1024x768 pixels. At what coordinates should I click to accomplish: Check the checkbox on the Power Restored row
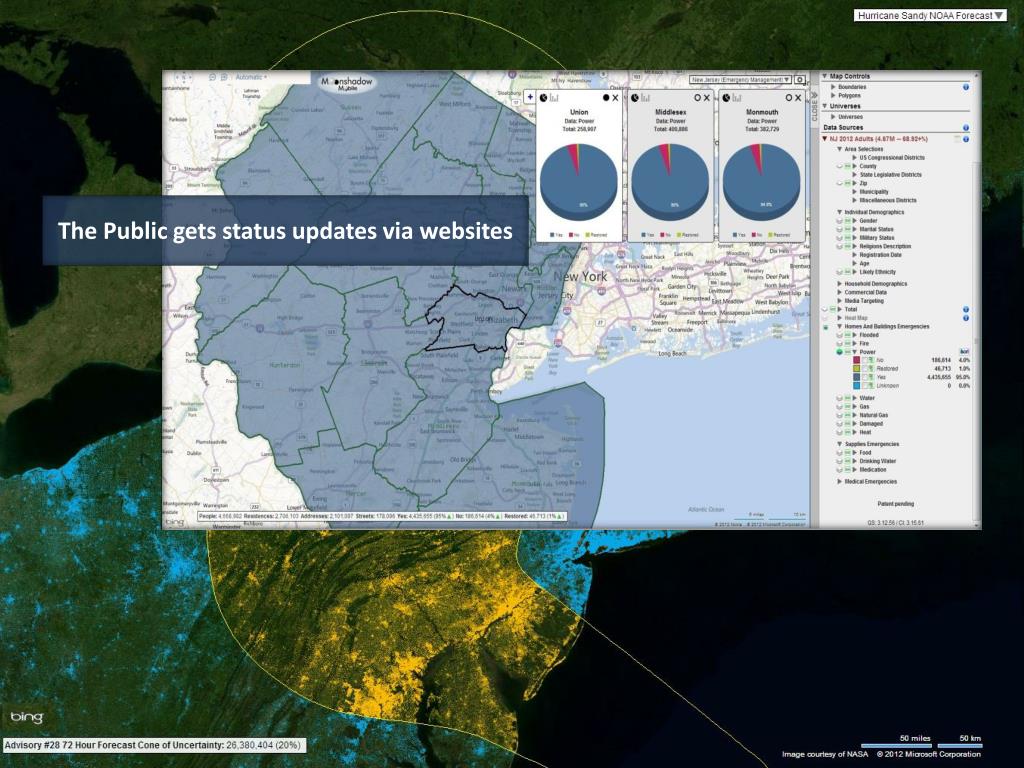click(865, 368)
